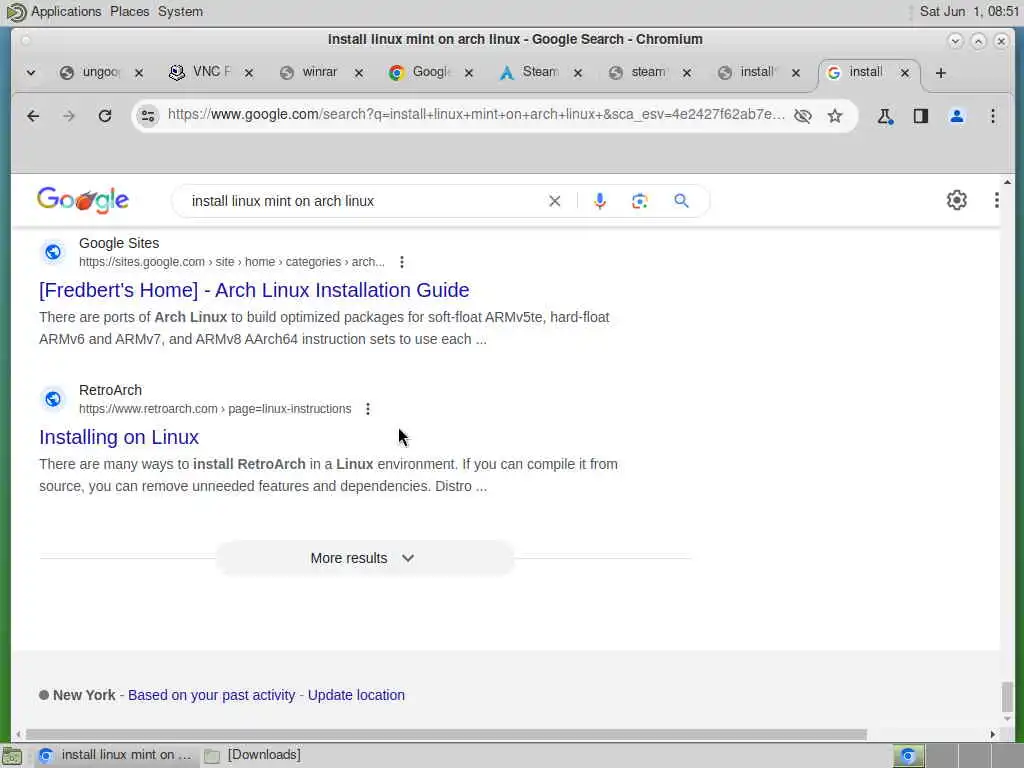Open the Downloads window from taskbar

coord(253,755)
